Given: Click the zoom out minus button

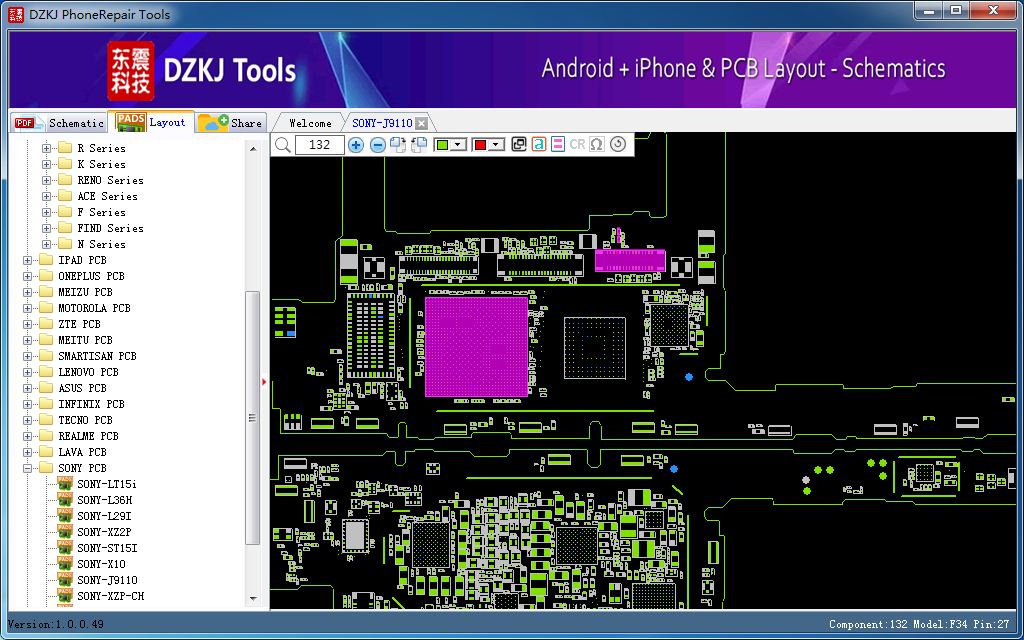Looking at the screenshot, I should [377, 144].
